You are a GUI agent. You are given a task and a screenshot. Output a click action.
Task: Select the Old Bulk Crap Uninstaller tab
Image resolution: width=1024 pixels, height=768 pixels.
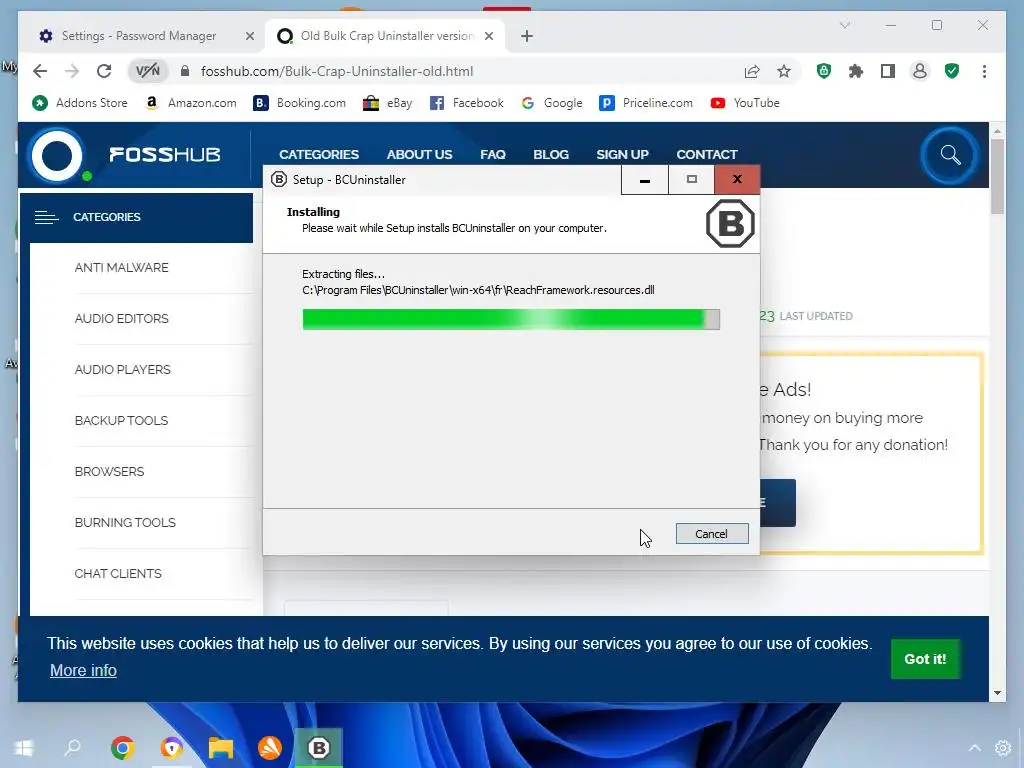[385, 36]
